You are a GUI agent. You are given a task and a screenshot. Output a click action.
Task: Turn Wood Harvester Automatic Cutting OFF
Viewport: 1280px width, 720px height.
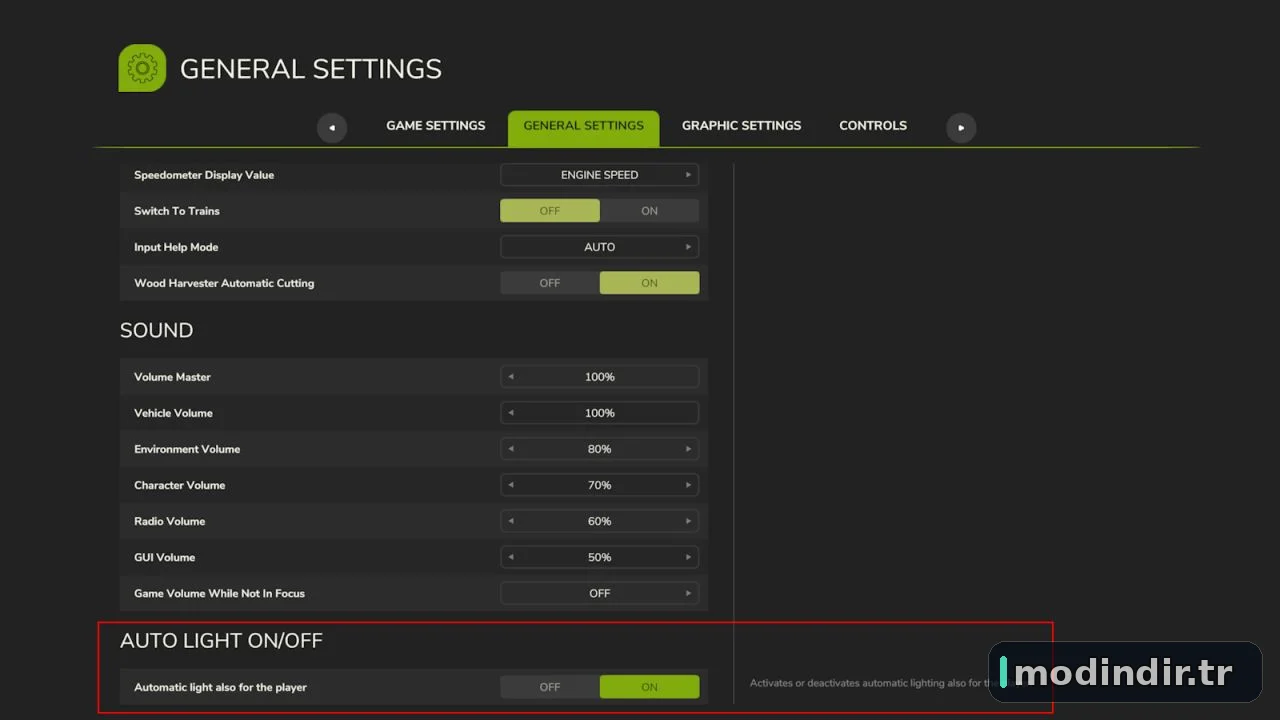point(550,283)
